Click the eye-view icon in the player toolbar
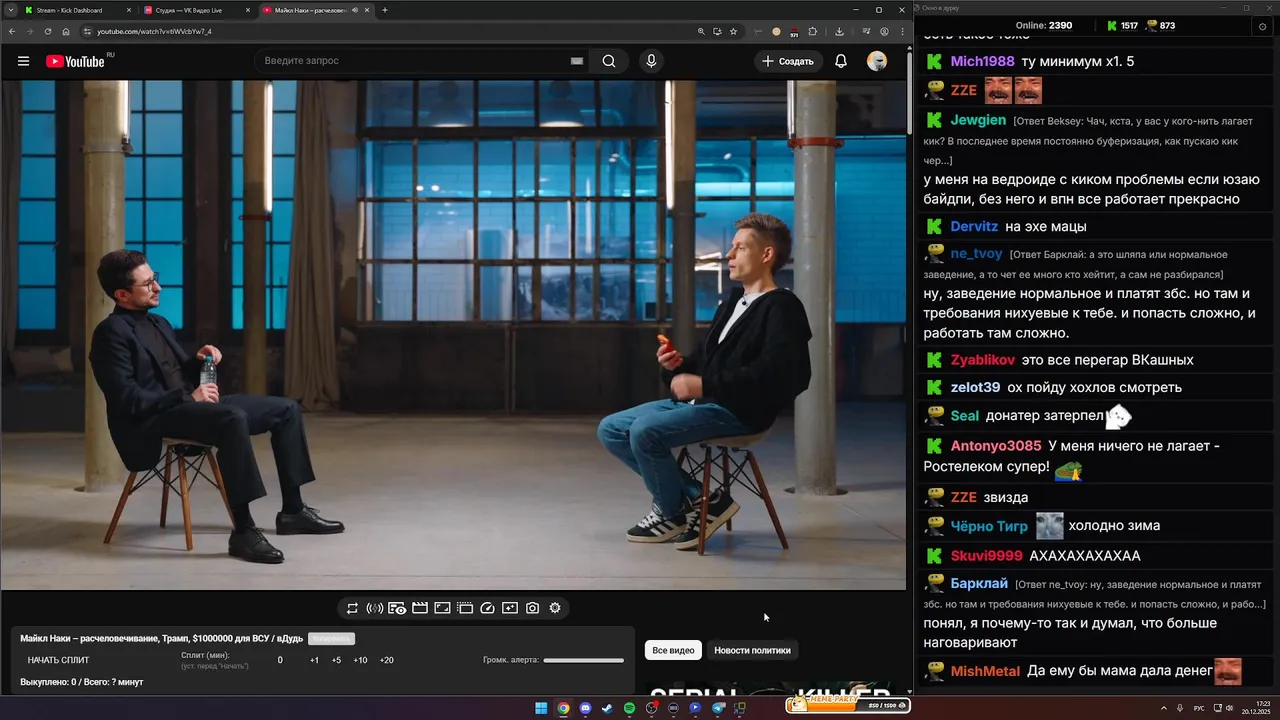Screen dimensions: 1280x720 pos(397,608)
